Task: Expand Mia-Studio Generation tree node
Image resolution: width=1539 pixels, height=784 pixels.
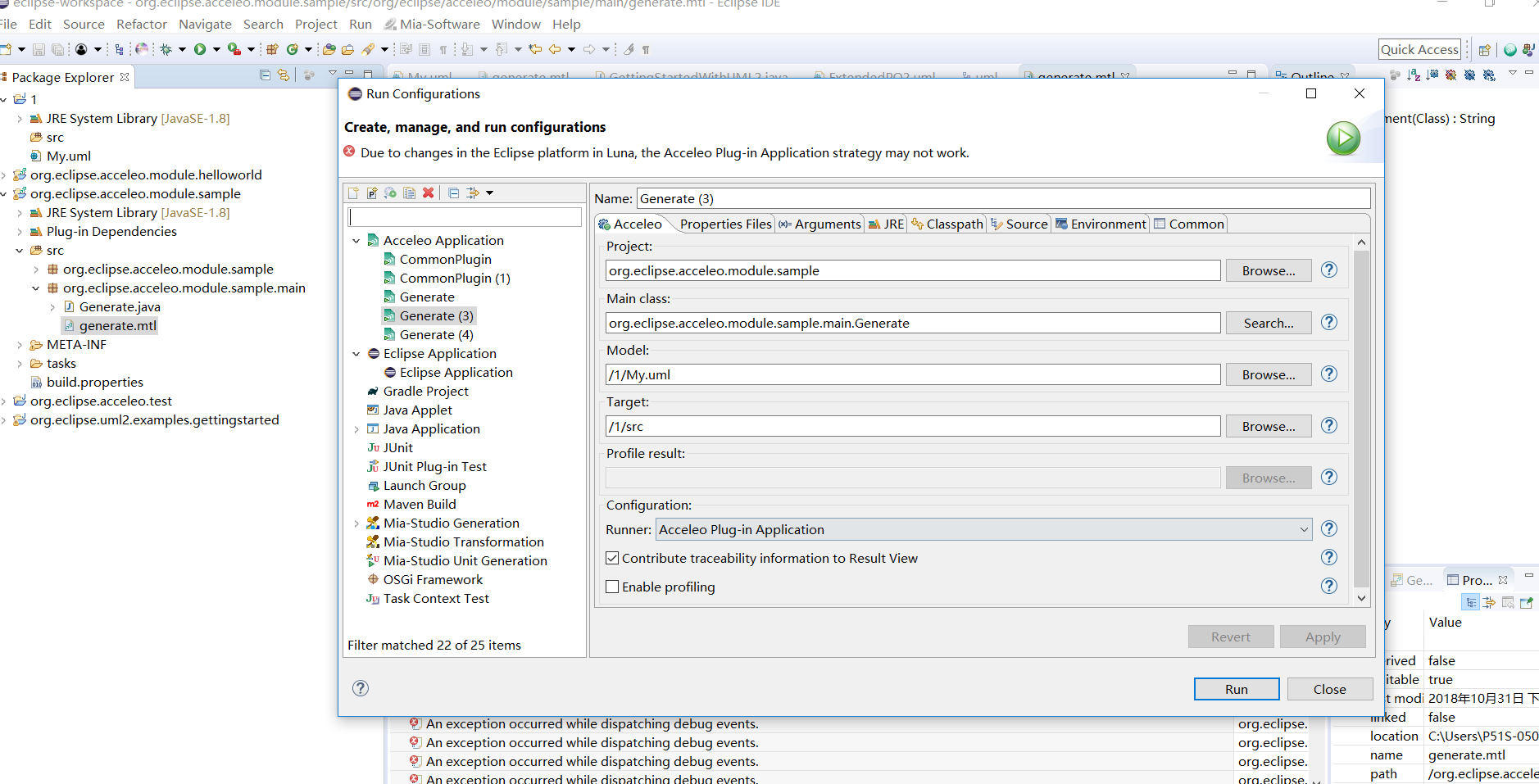Action: (356, 523)
